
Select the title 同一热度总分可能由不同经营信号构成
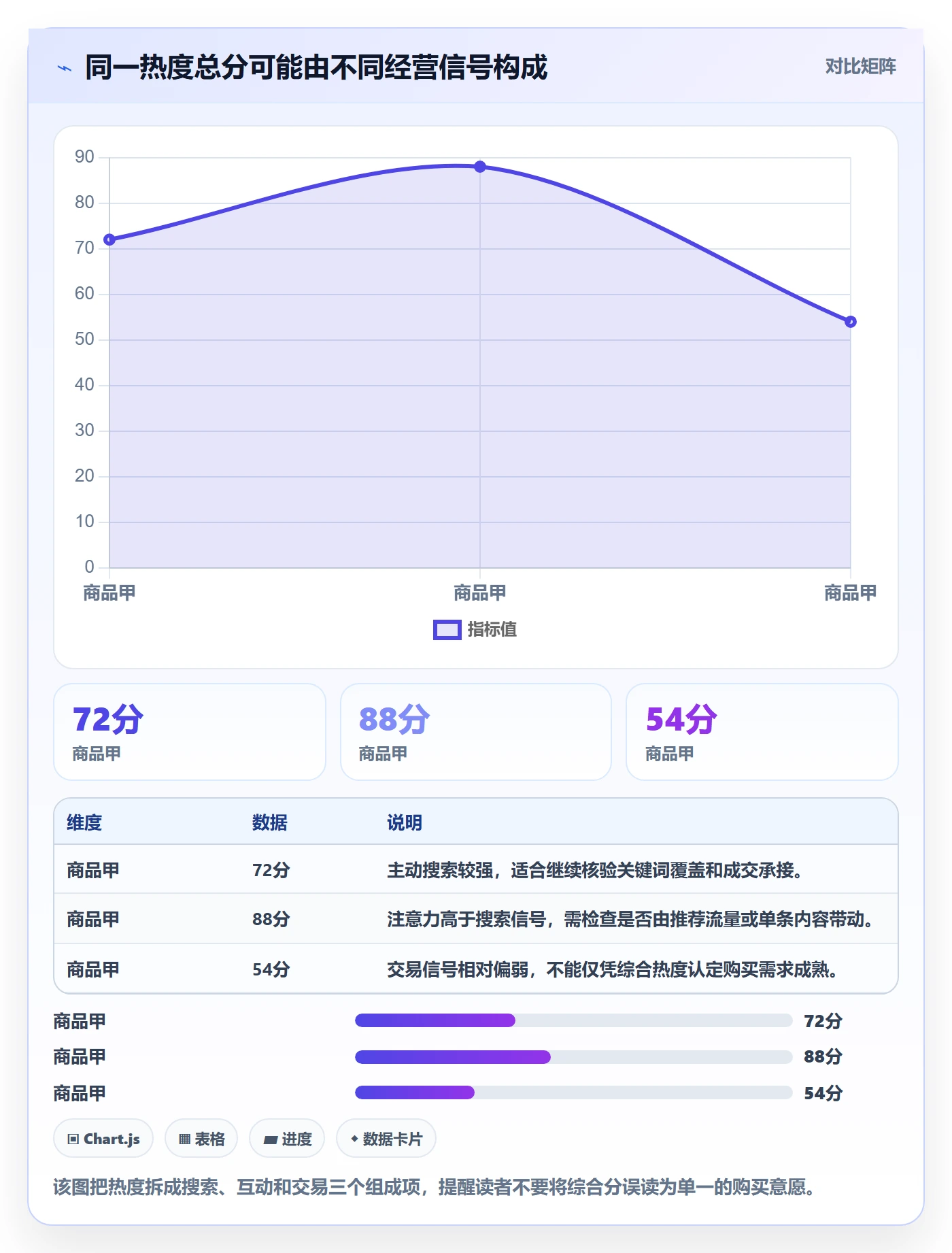[316, 67]
